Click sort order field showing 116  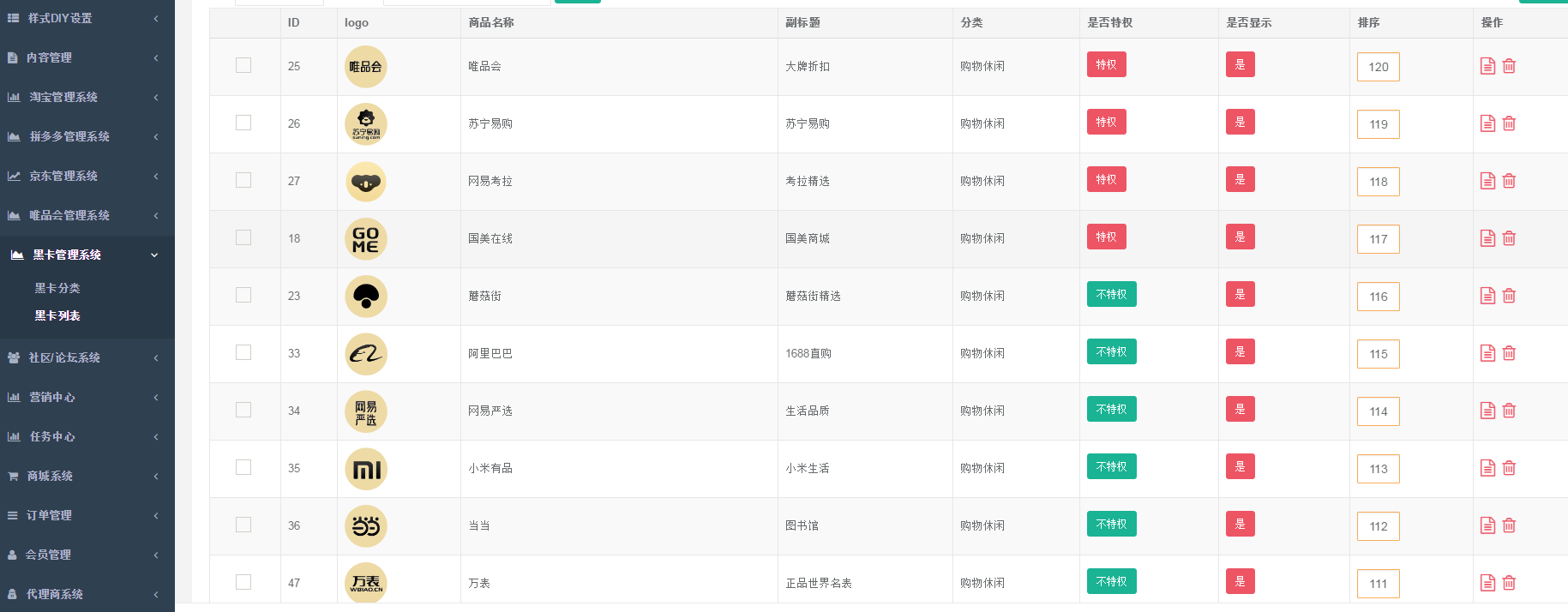[x=1379, y=297]
